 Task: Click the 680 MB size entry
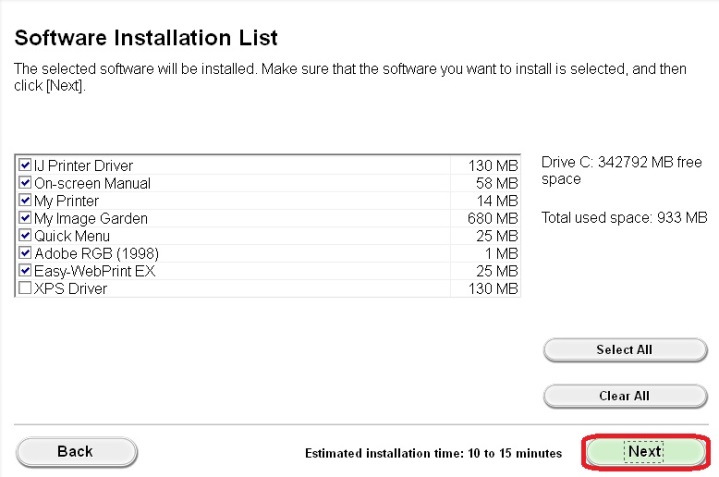493,218
